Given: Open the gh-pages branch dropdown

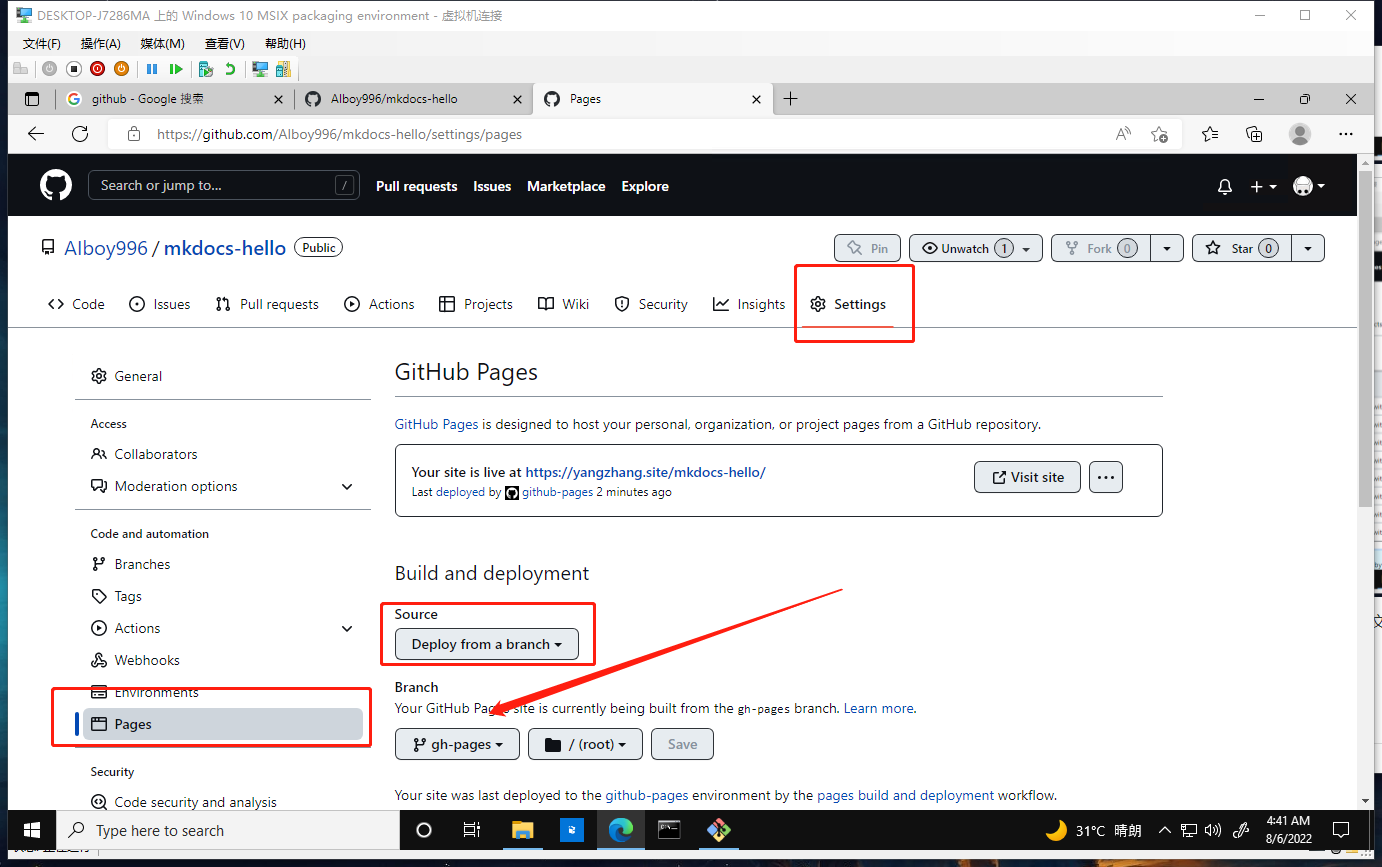Looking at the screenshot, I should click(457, 744).
